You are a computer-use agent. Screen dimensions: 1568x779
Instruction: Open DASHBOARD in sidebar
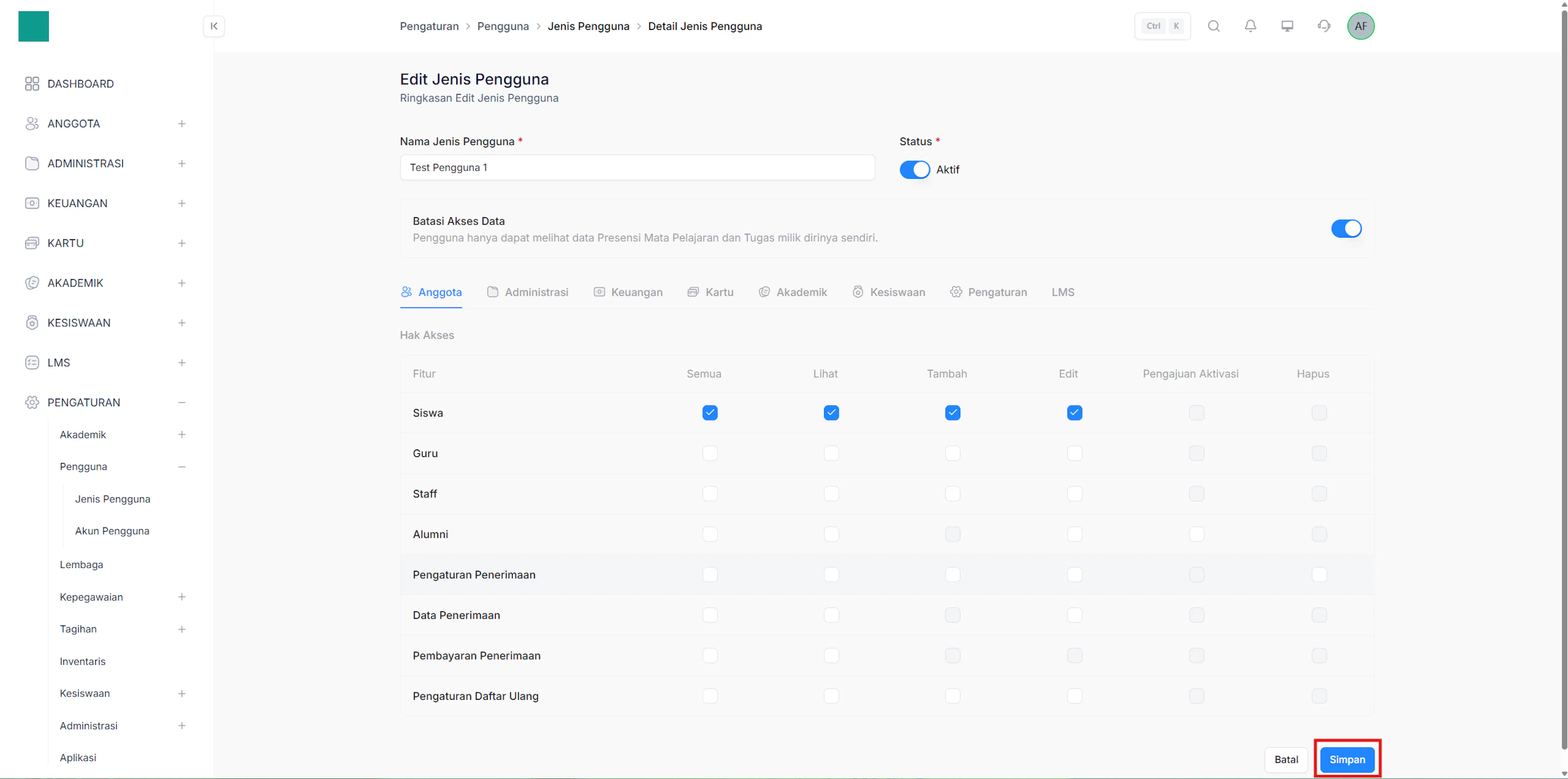point(80,84)
